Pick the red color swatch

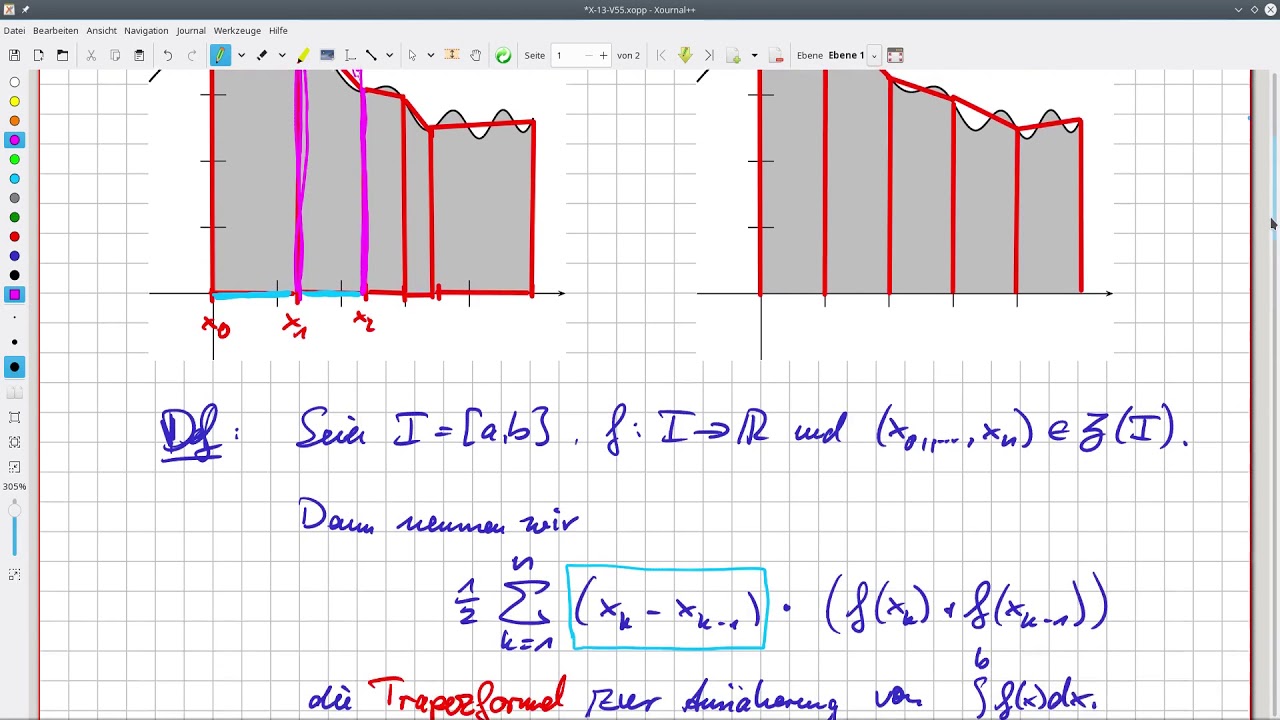pos(15,237)
